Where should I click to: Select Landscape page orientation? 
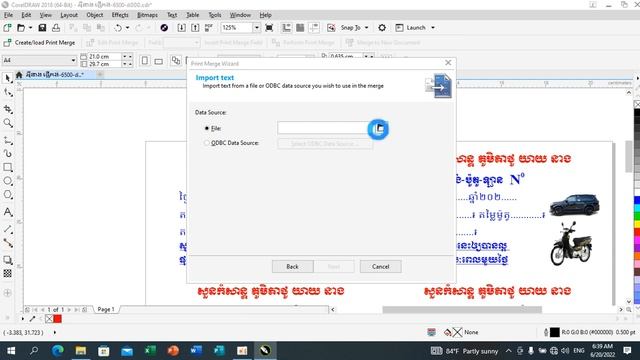[x=158, y=60]
